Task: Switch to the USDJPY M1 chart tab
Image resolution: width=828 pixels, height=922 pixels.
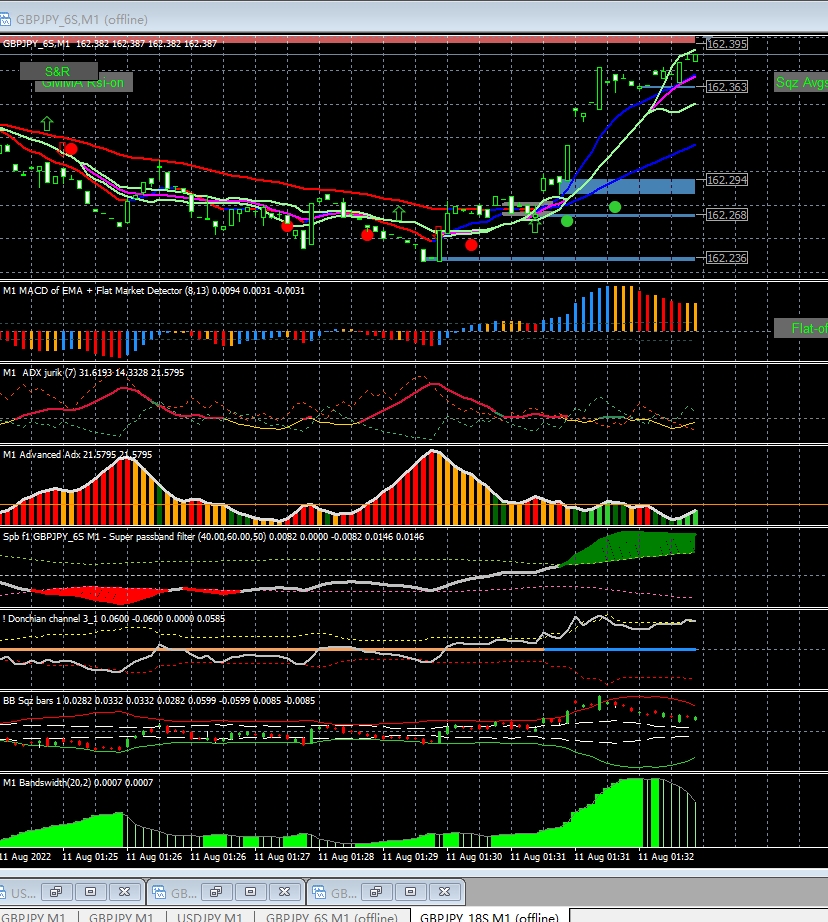Action: coord(209,917)
